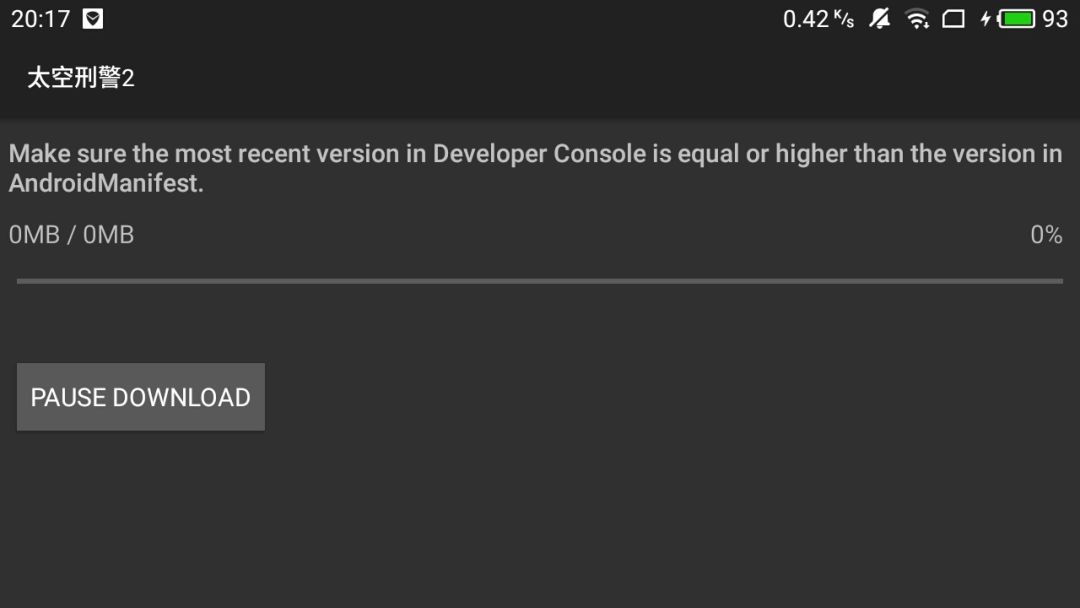Click the PAUSE DOWNLOAD button
Viewport: 1080px width, 608px height.
pos(141,397)
